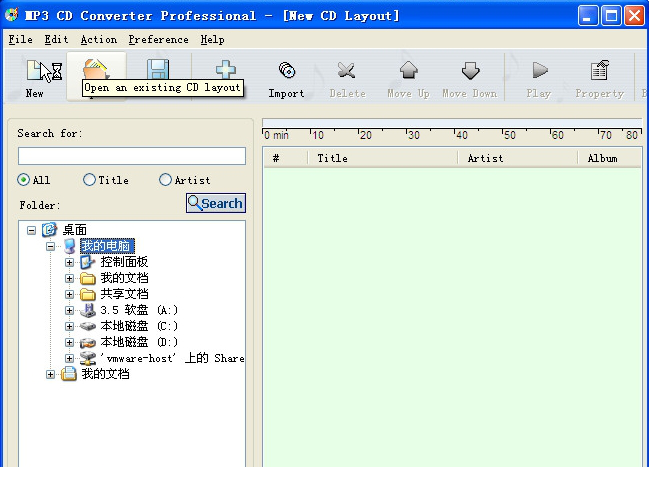Select 我的电脑 in the folder tree
This screenshot has height=485, width=649.
pyautogui.click(x=107, y=246)
